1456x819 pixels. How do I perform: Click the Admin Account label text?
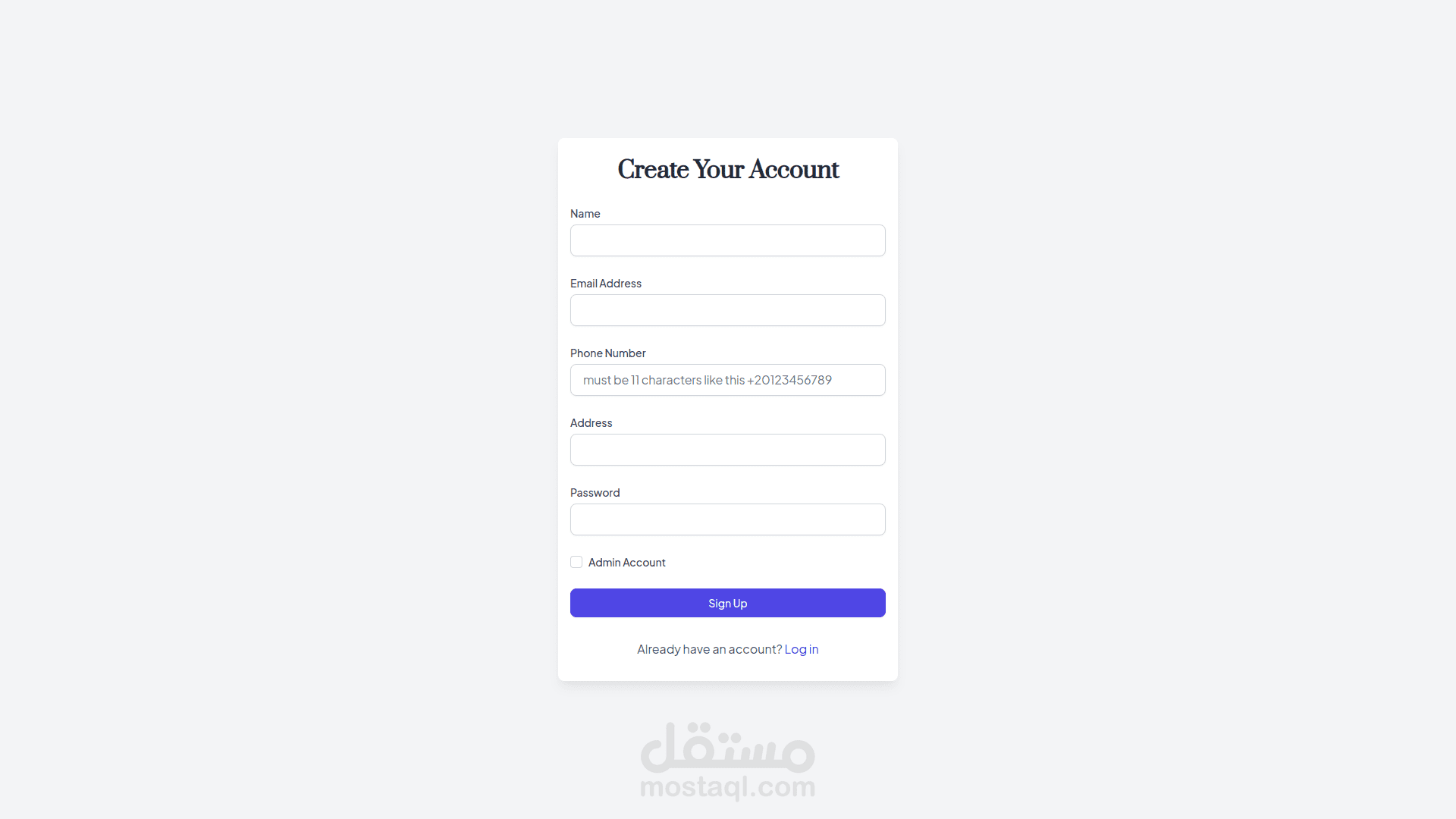tap(626, 563)
